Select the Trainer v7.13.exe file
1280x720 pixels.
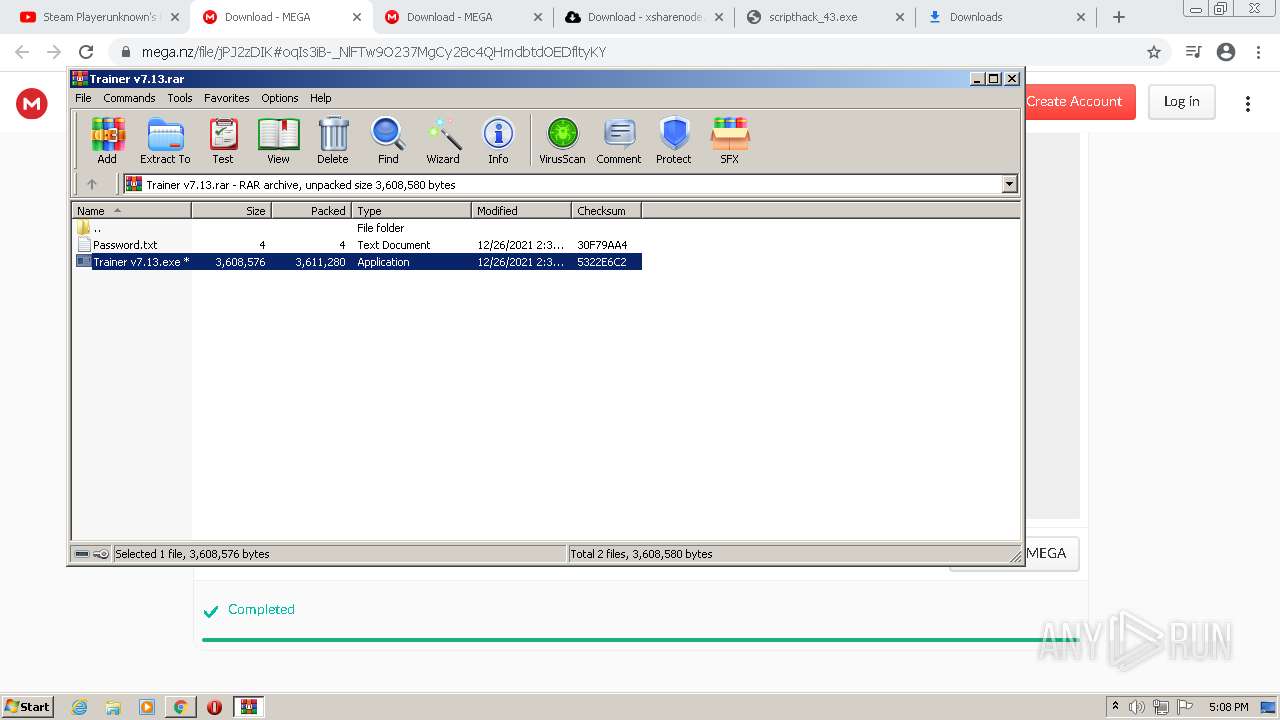(x=358, y=262)
